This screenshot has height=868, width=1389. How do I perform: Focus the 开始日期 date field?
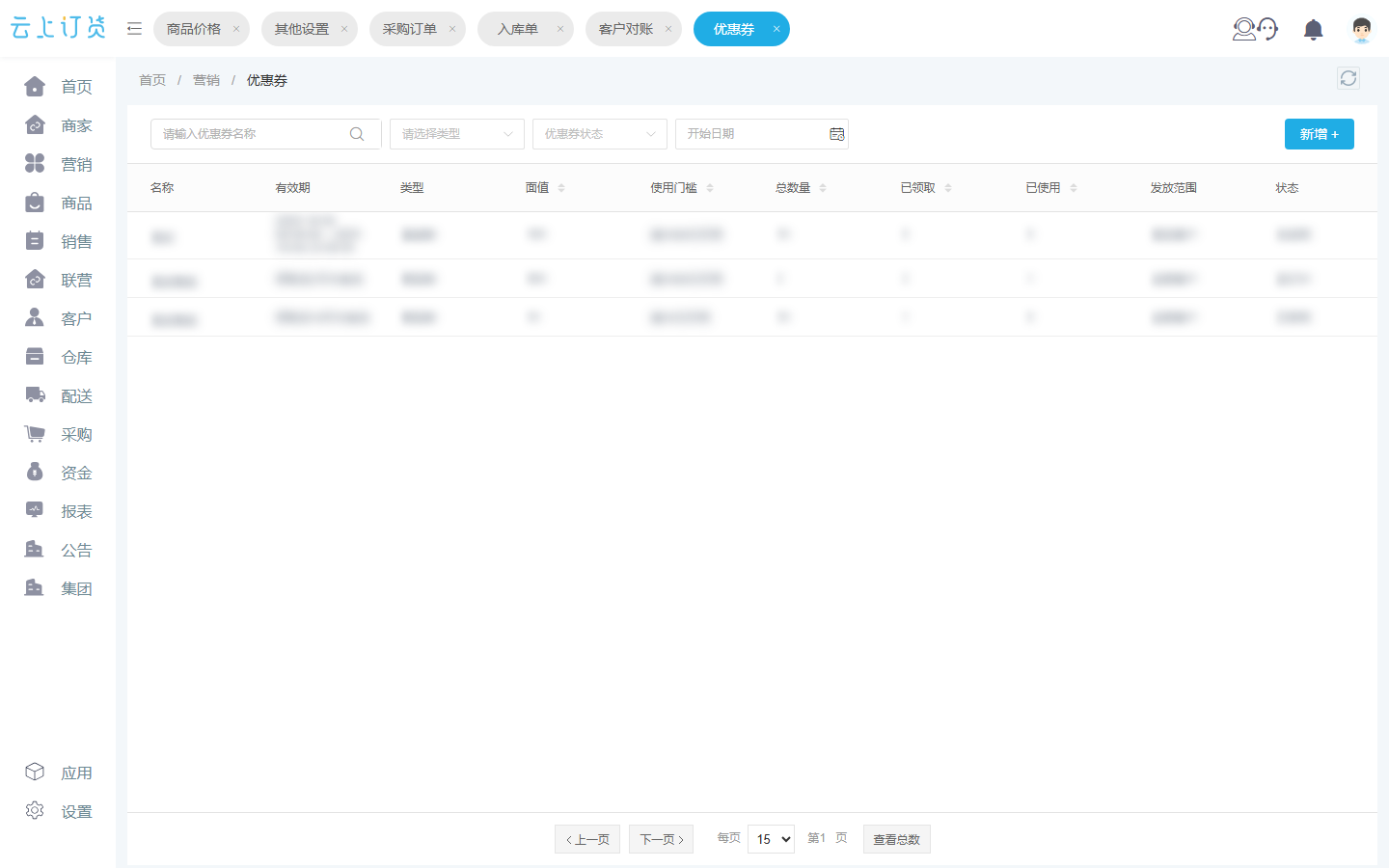click(x=762, y=134)
